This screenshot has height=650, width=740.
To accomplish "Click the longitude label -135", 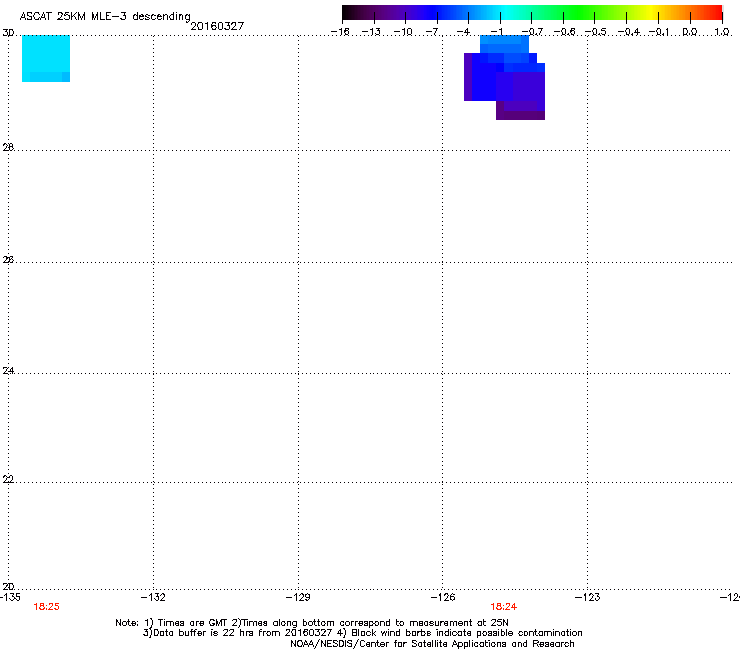I will pos(10,597).
